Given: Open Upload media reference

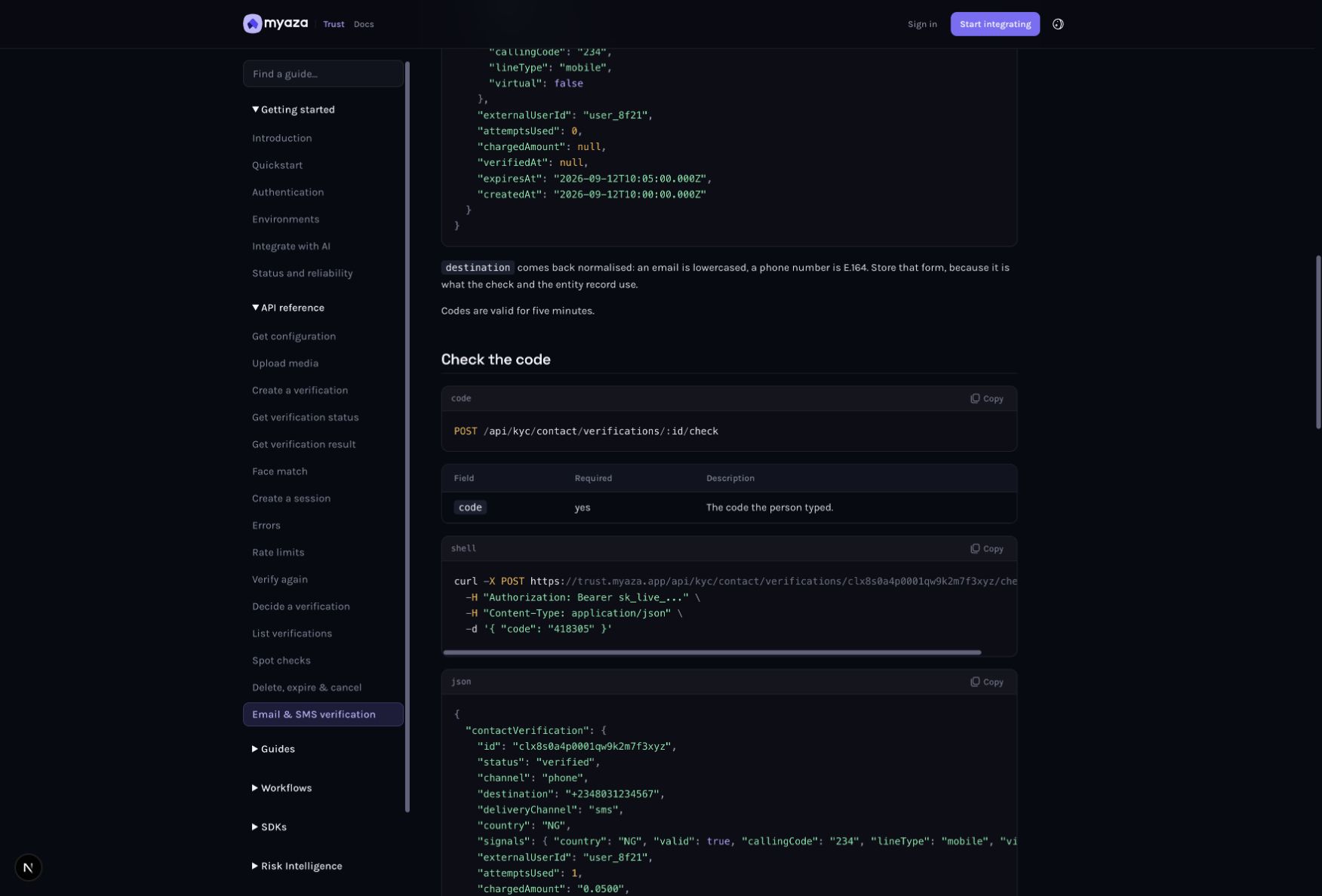Looking at the screenshot, I should pyautogui.click(x=285, y=364).
